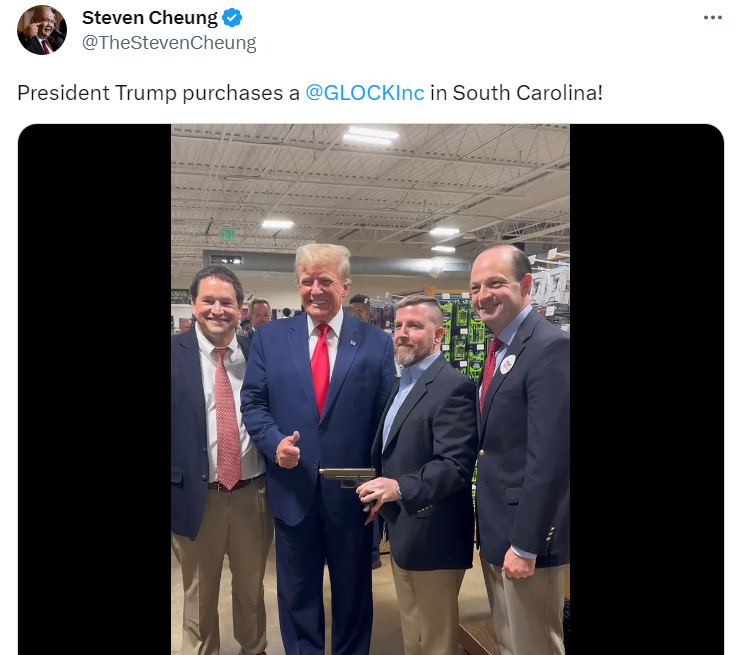
Task: Click the left black letterbox bar of the video
Action: [94, 389]
